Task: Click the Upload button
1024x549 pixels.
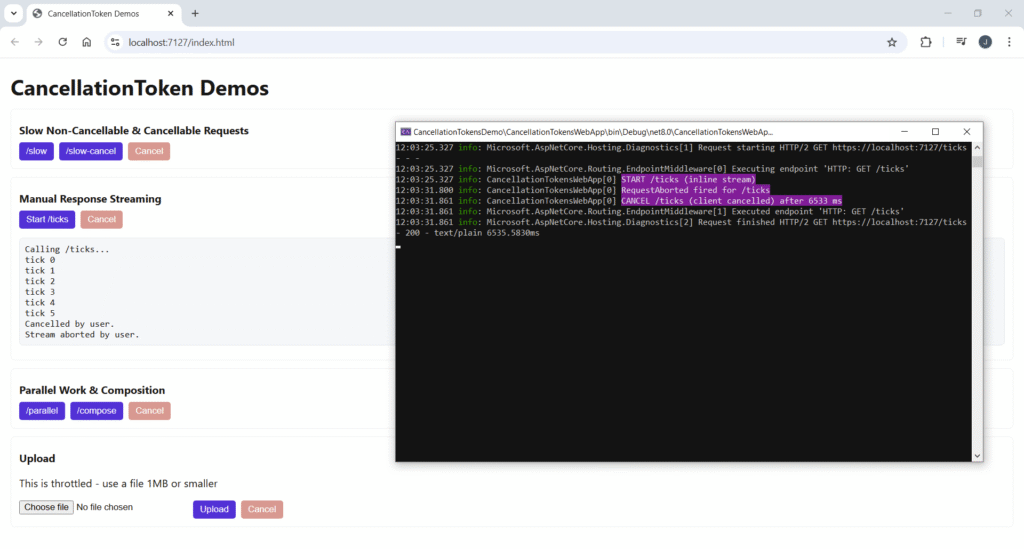Action: click(214, 509)
